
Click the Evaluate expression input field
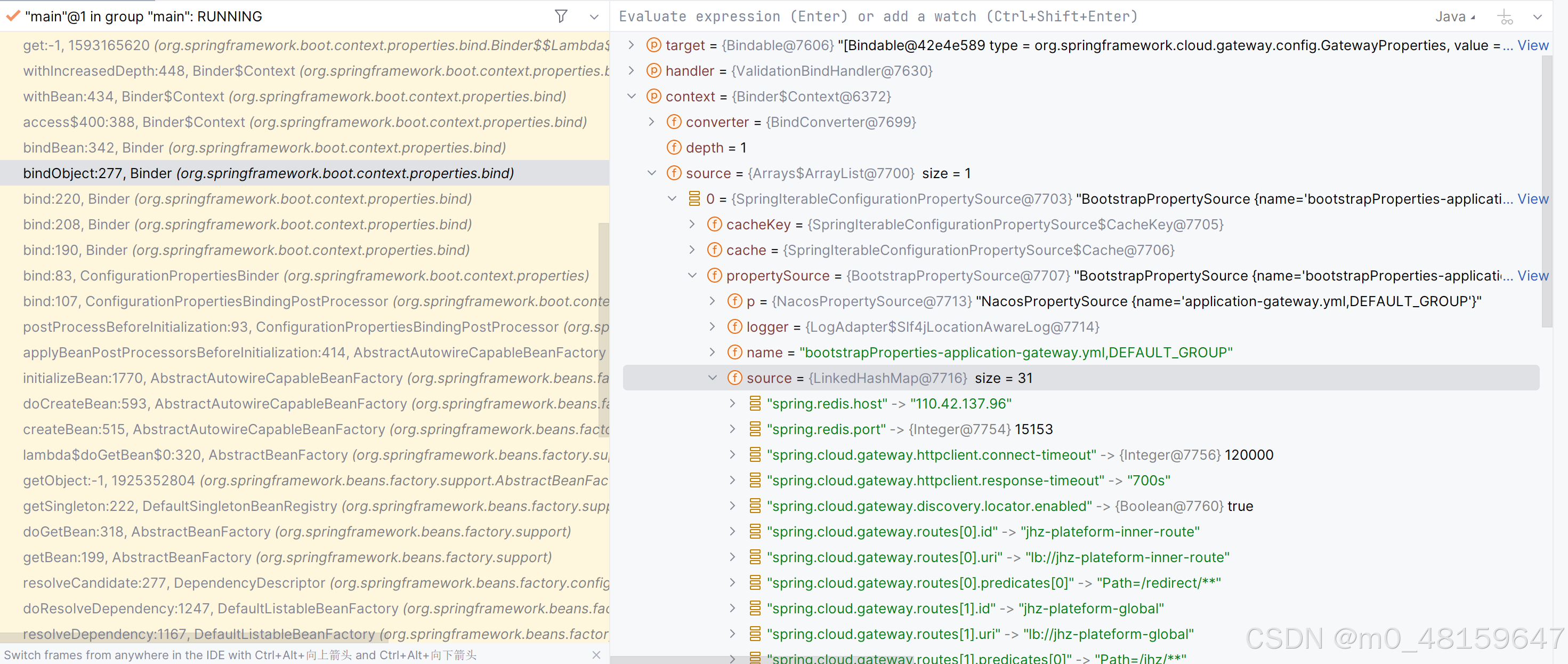pyautogui.click(x=974, y=17)
